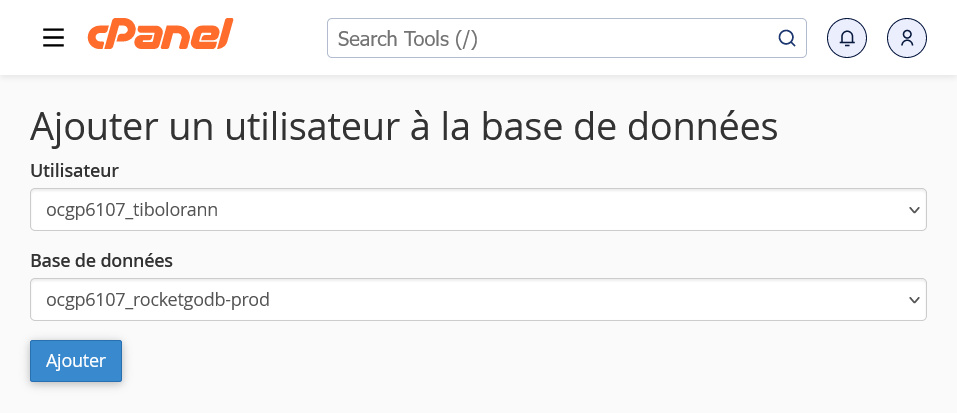Viewport: 957px width, 413px height.
Task: Click the Base de données field label
Action: point(102,261)
